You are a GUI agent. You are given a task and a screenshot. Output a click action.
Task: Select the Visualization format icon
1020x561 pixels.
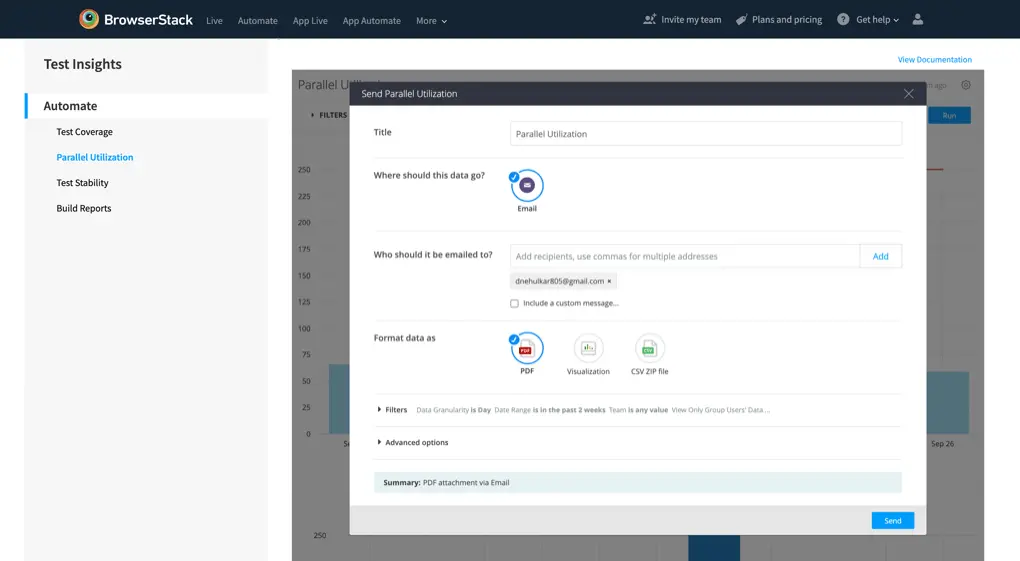[x=588, y=349]
